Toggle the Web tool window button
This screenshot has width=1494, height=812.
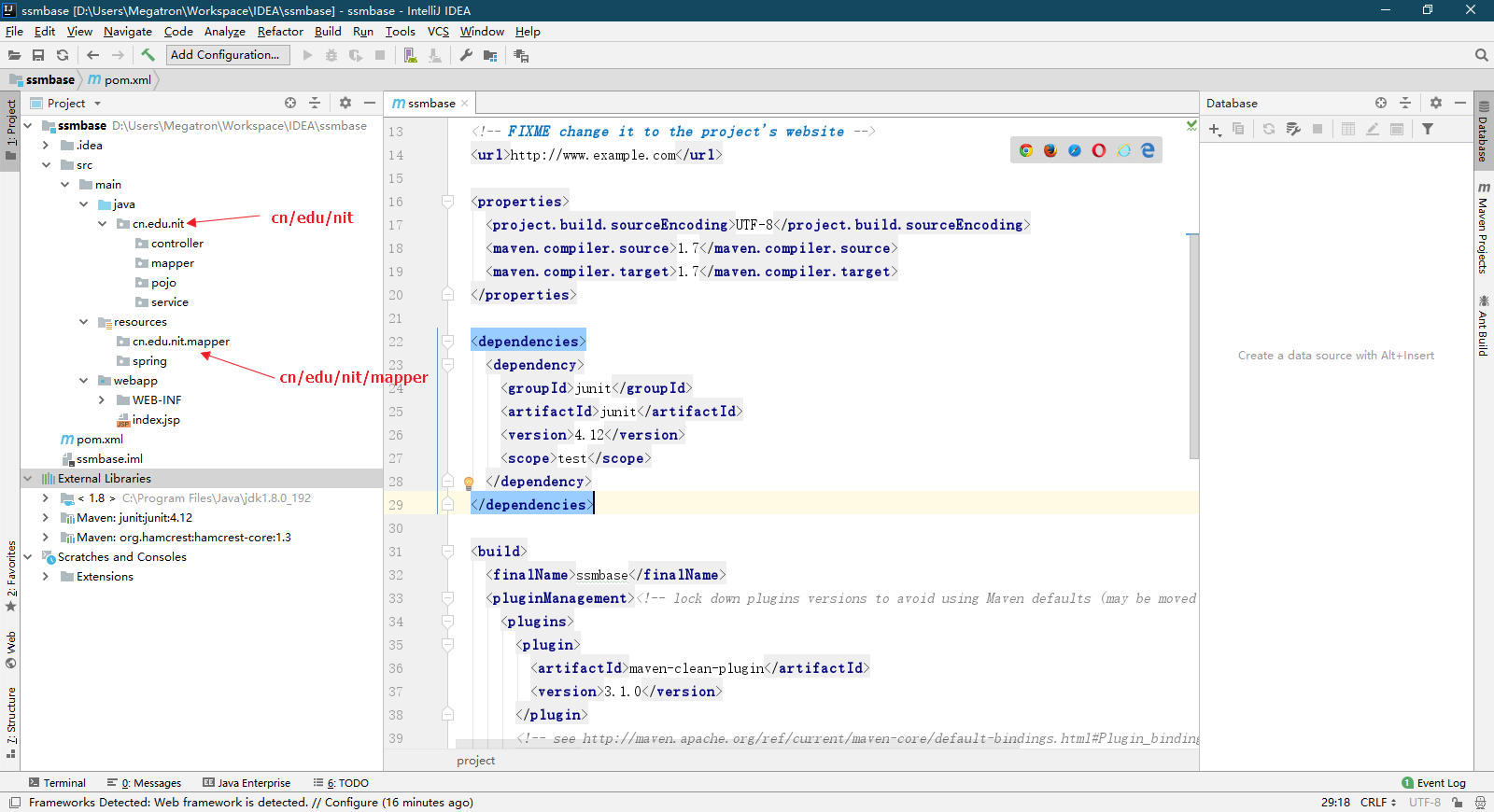tap(10, 650)
